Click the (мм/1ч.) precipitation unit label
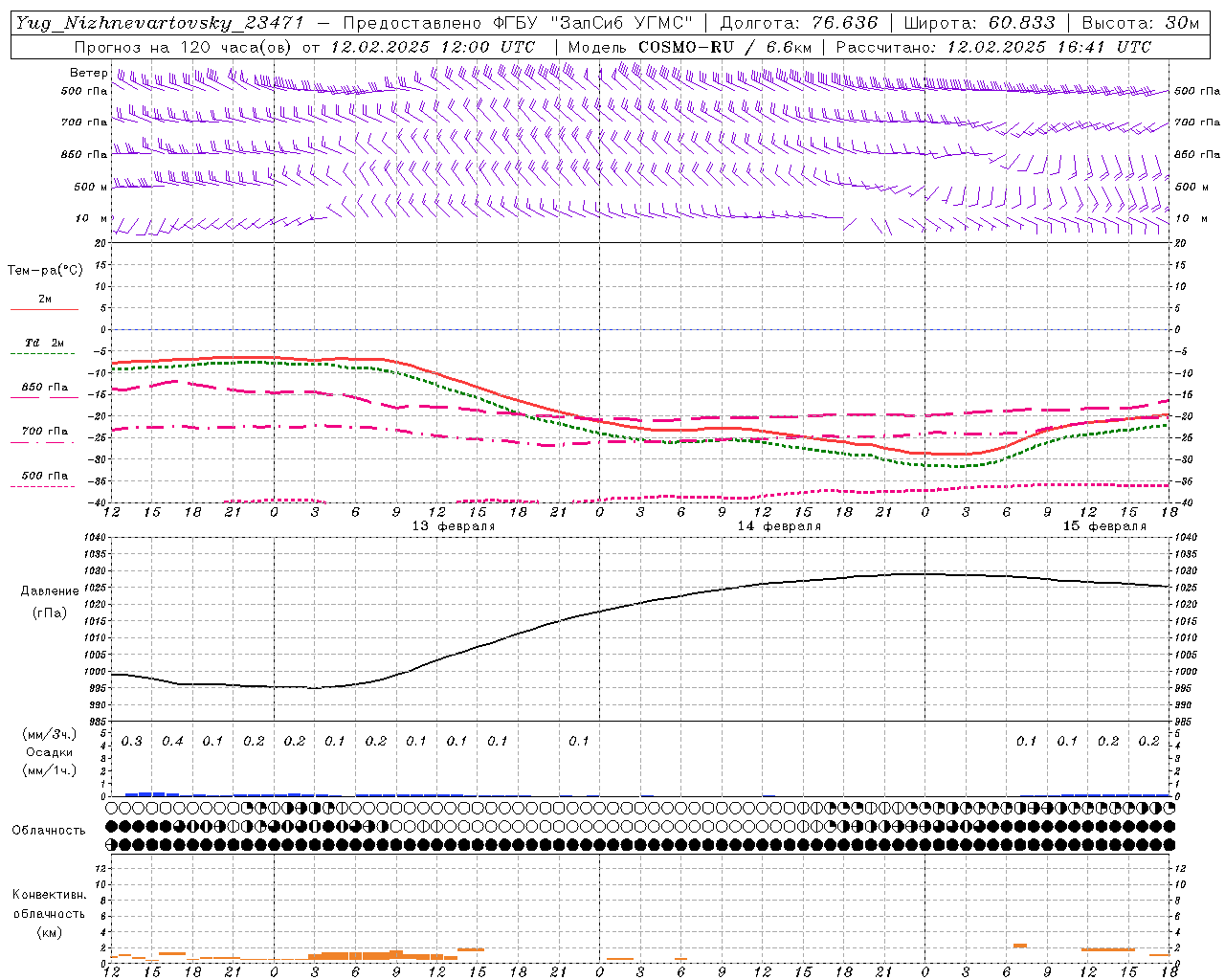Screen dimensions: 1225x980 pos(50,770)
